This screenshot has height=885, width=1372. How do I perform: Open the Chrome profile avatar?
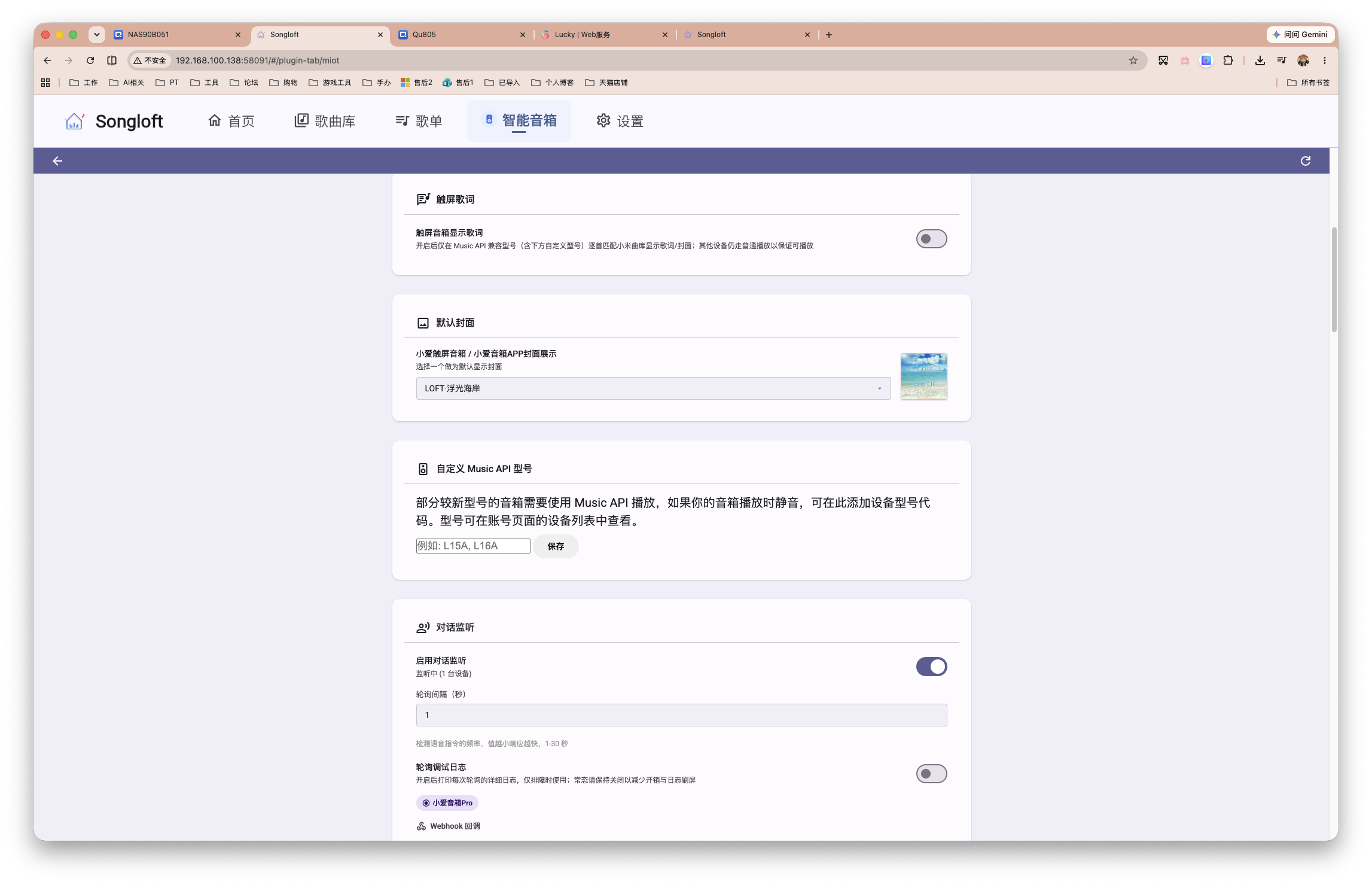coord(1303,60)
